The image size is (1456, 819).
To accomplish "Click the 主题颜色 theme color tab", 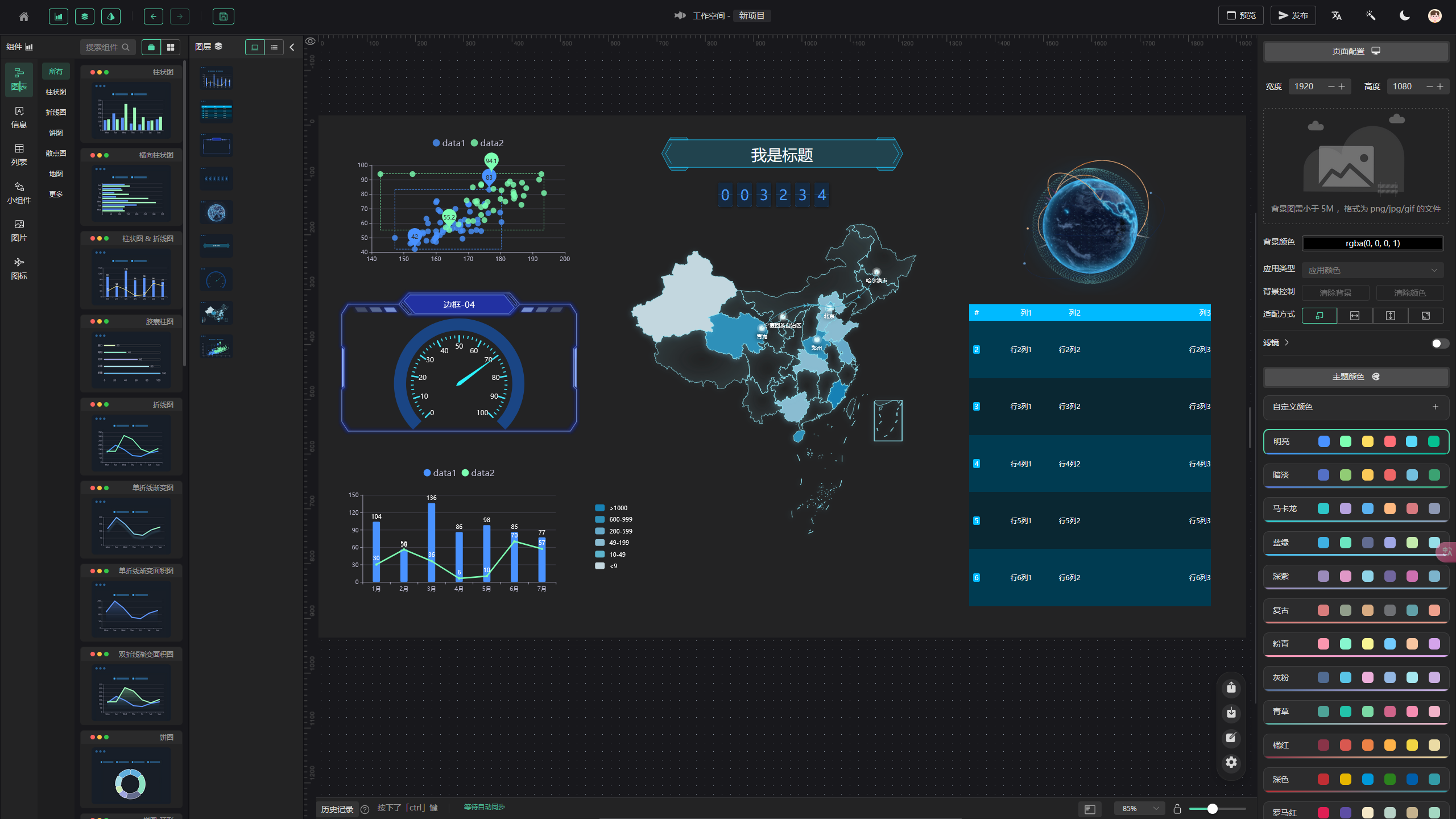I will 1356,377.
